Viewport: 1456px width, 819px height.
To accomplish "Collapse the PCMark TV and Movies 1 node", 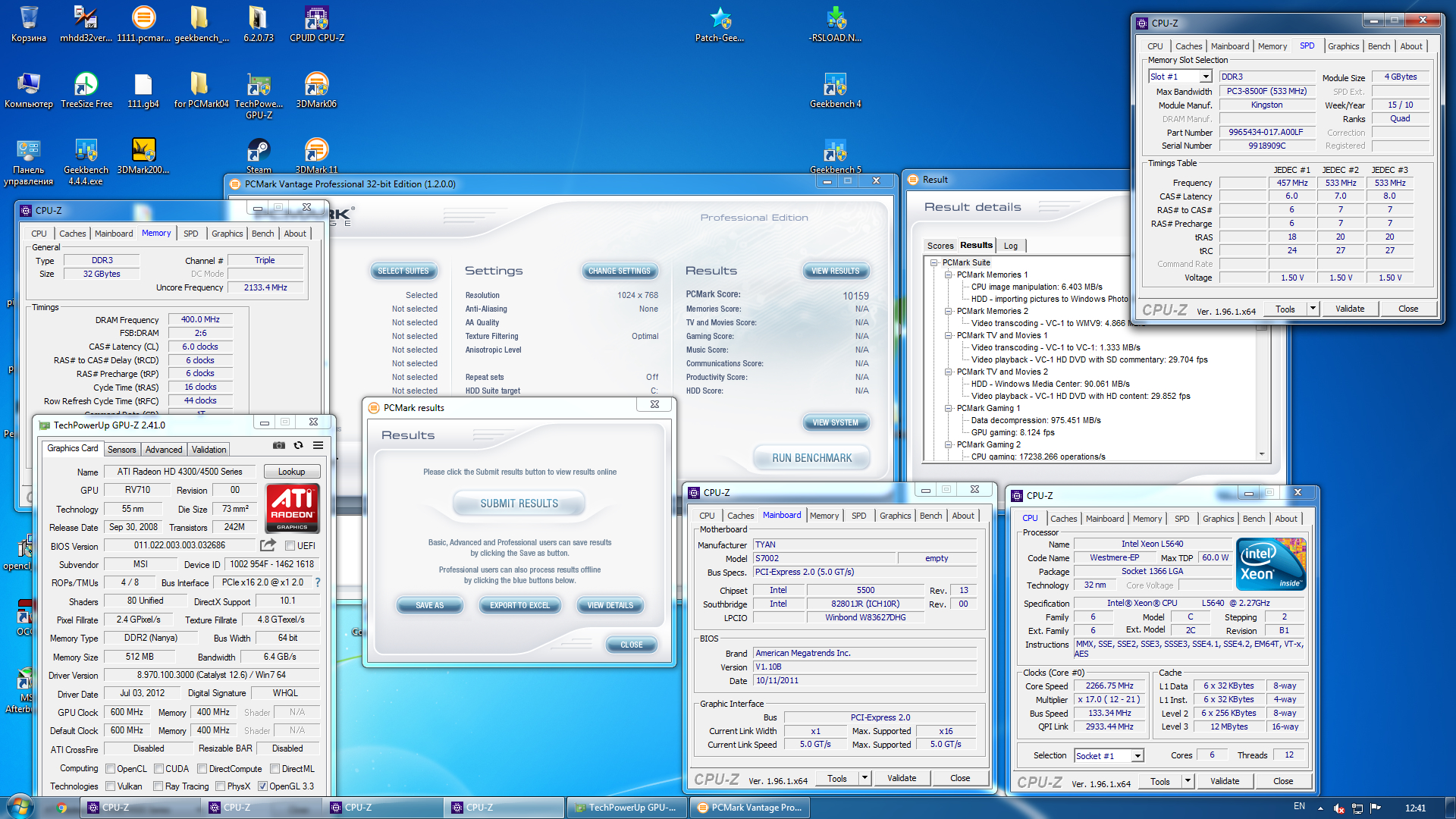I will pos(949,335).
